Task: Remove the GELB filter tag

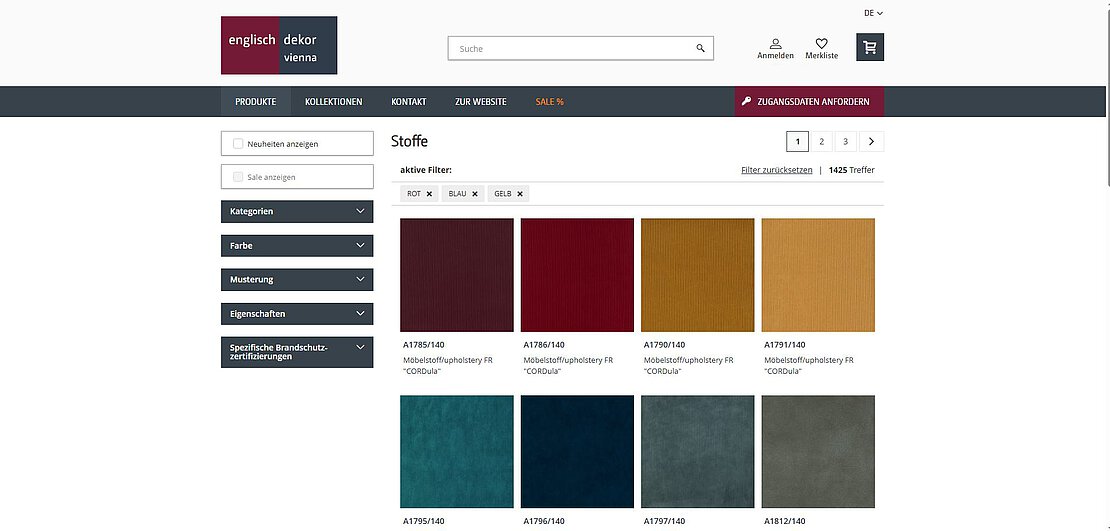Action: [520, 194]
